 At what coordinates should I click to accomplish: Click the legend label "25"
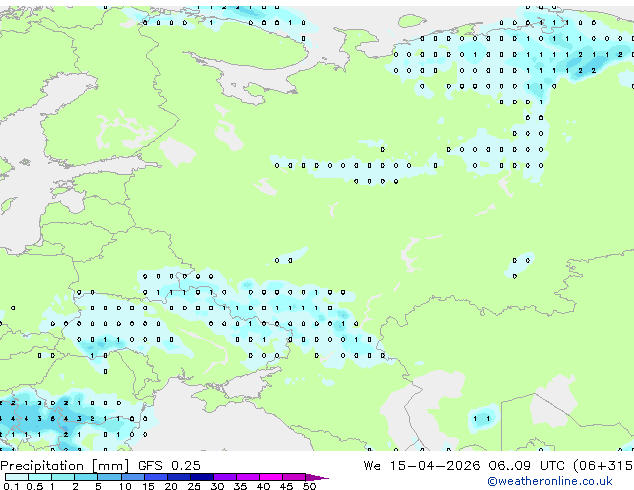(194, 486)
